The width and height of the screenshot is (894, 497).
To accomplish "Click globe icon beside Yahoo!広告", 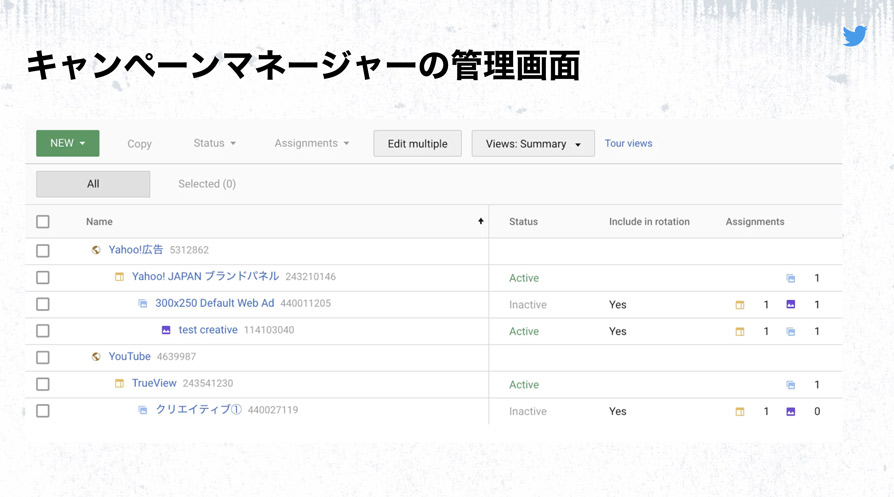I will click(x=96, y=250).
